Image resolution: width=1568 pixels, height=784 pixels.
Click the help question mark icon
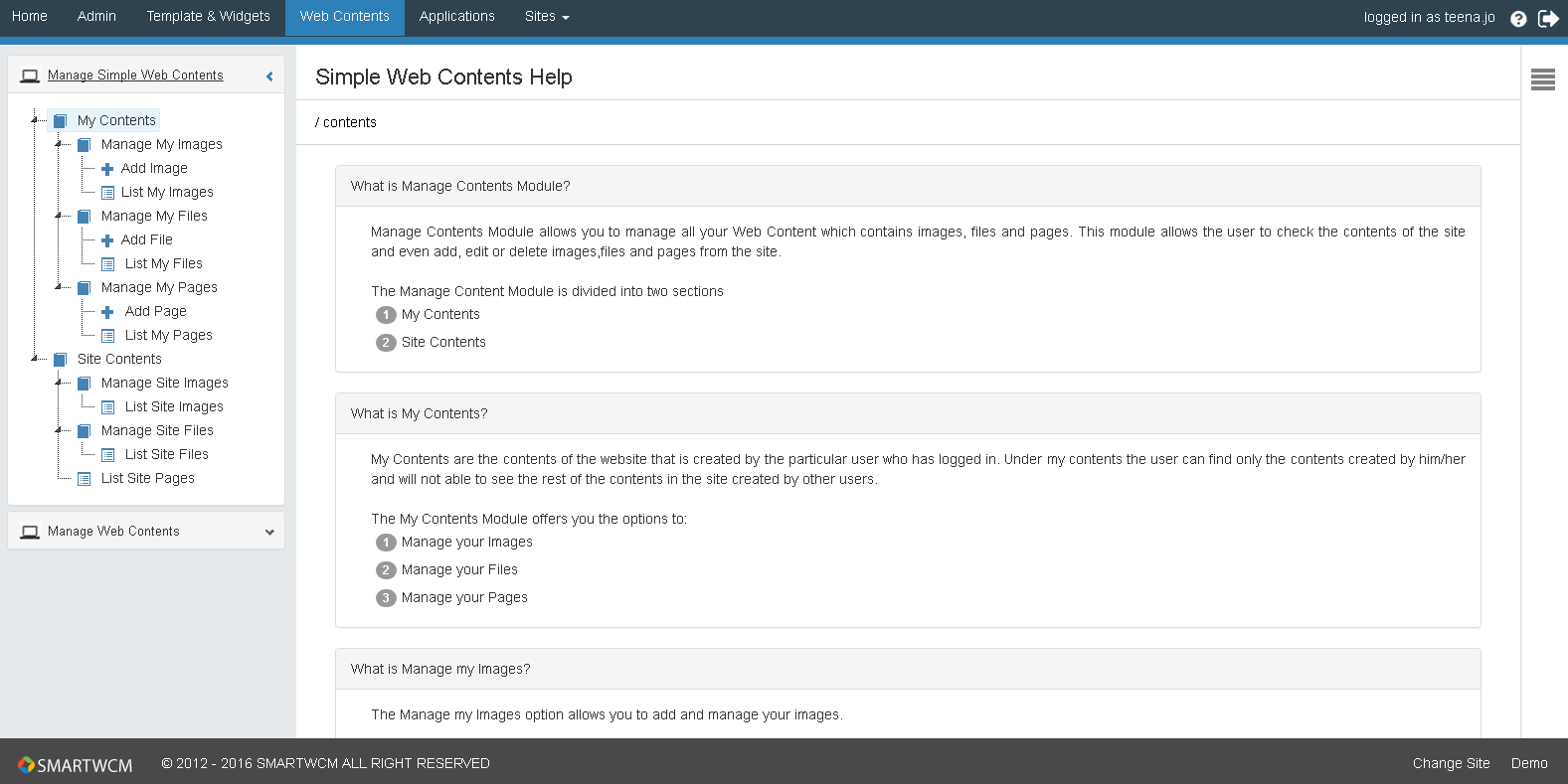point(1518,19)
